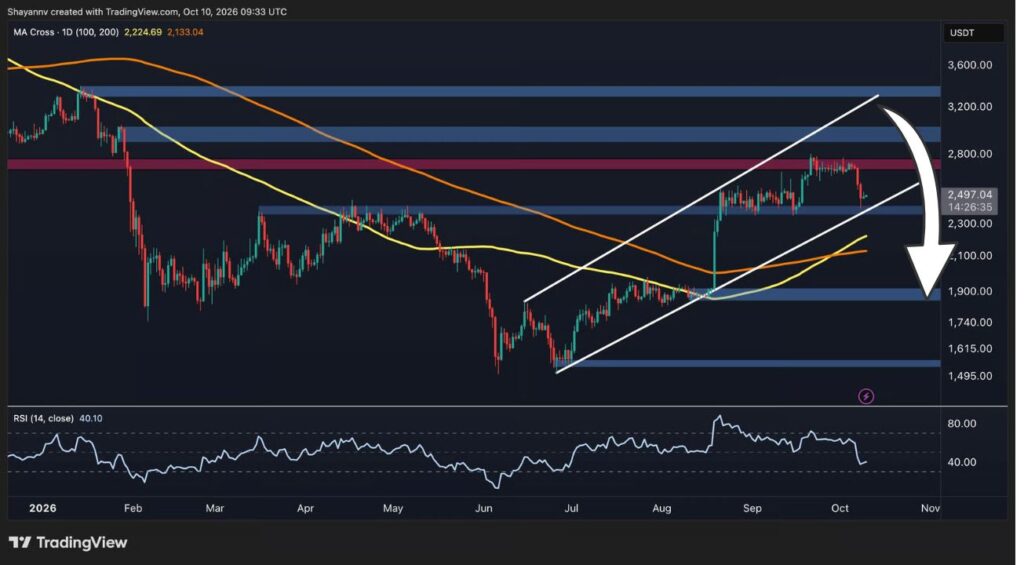Image resolution: width=1024 pixels, height=565 pixels.
Task: Click the 2026 time axis label
Action: click(x=42, y=508)
